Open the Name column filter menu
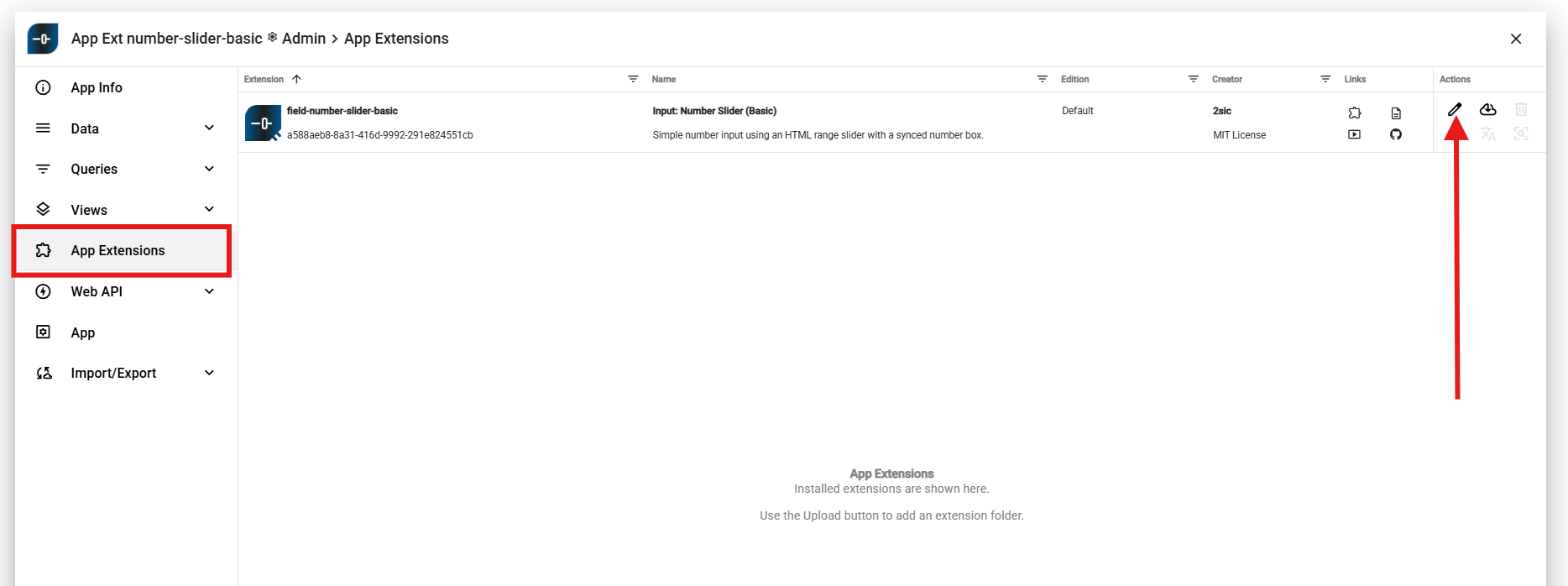 1042,79
